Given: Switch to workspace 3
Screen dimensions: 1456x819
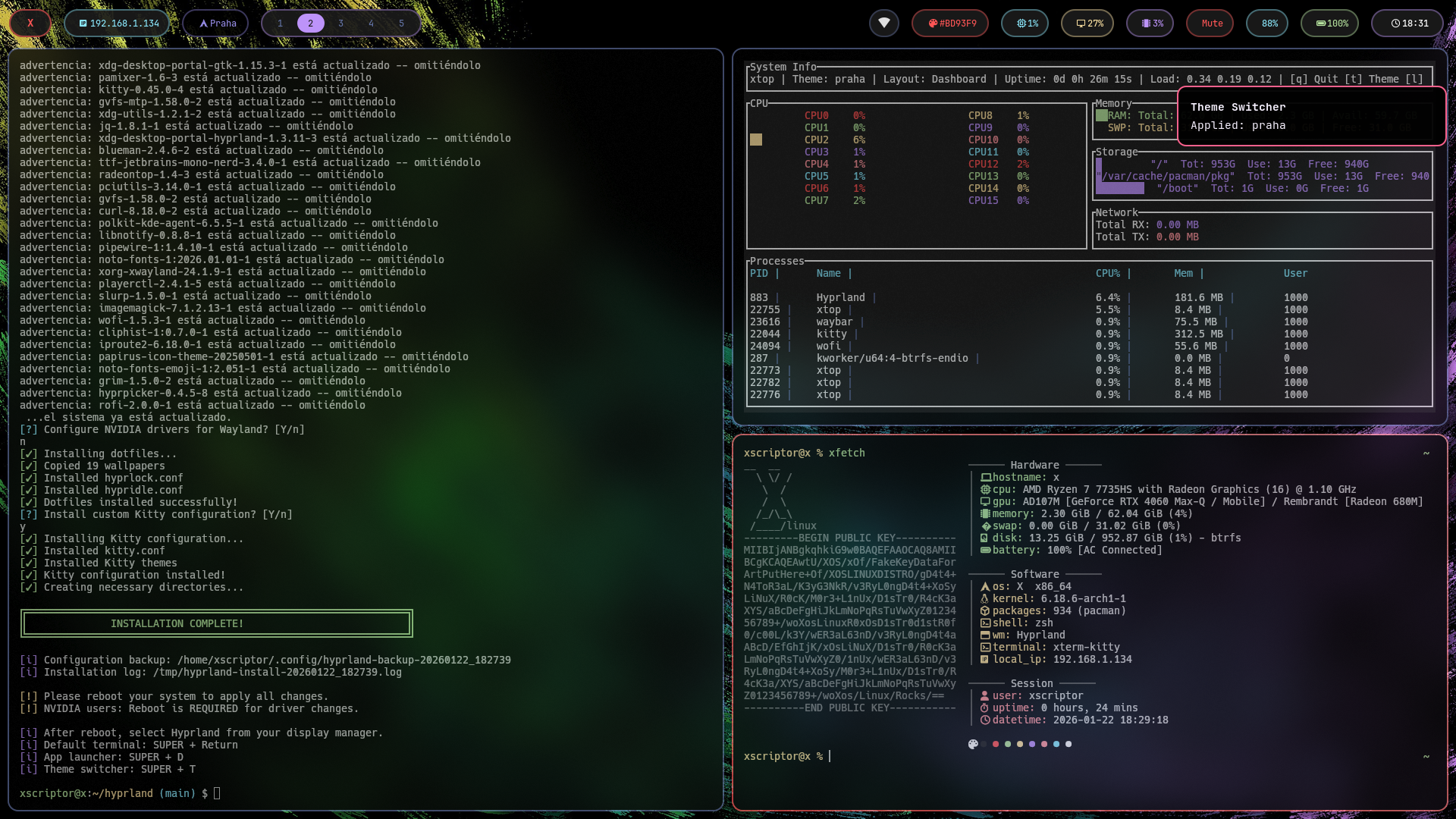Looking at the screenshot, I should (x=340, y=23).
